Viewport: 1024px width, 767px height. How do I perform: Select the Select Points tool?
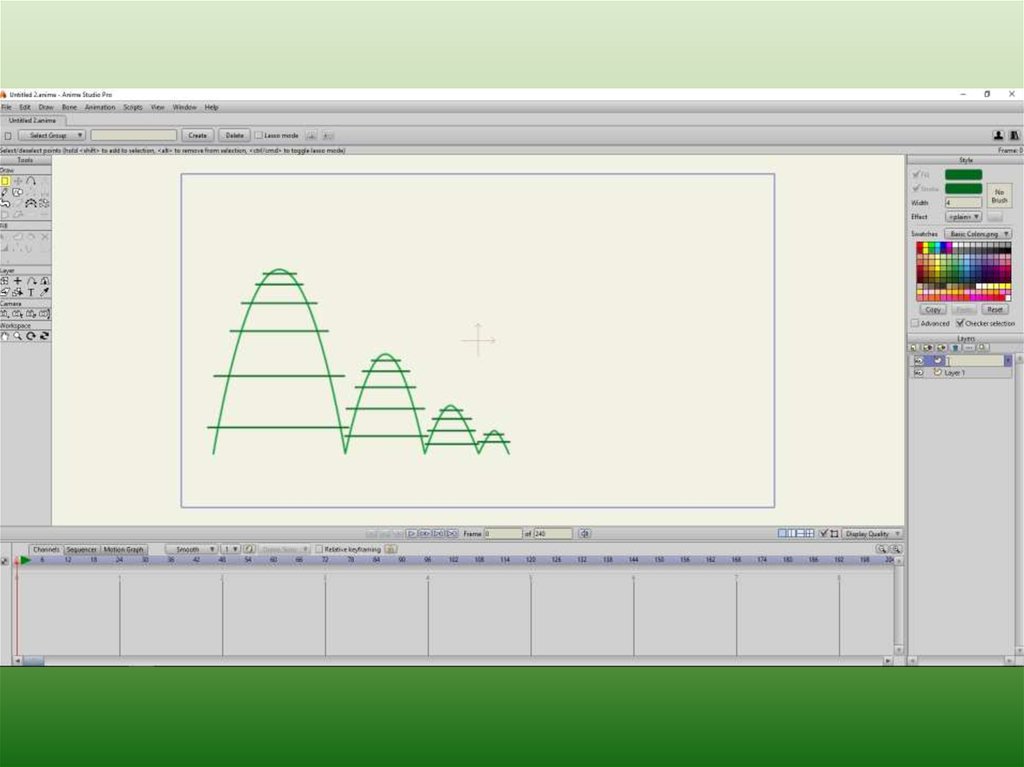pyautogui.click(x=5, y=181)
